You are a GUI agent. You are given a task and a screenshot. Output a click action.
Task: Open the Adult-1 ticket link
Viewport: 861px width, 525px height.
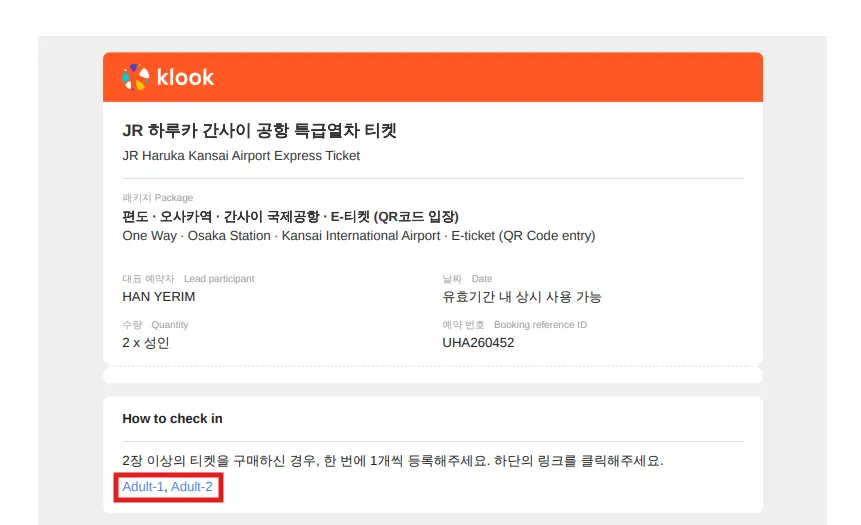click(143, 487)
